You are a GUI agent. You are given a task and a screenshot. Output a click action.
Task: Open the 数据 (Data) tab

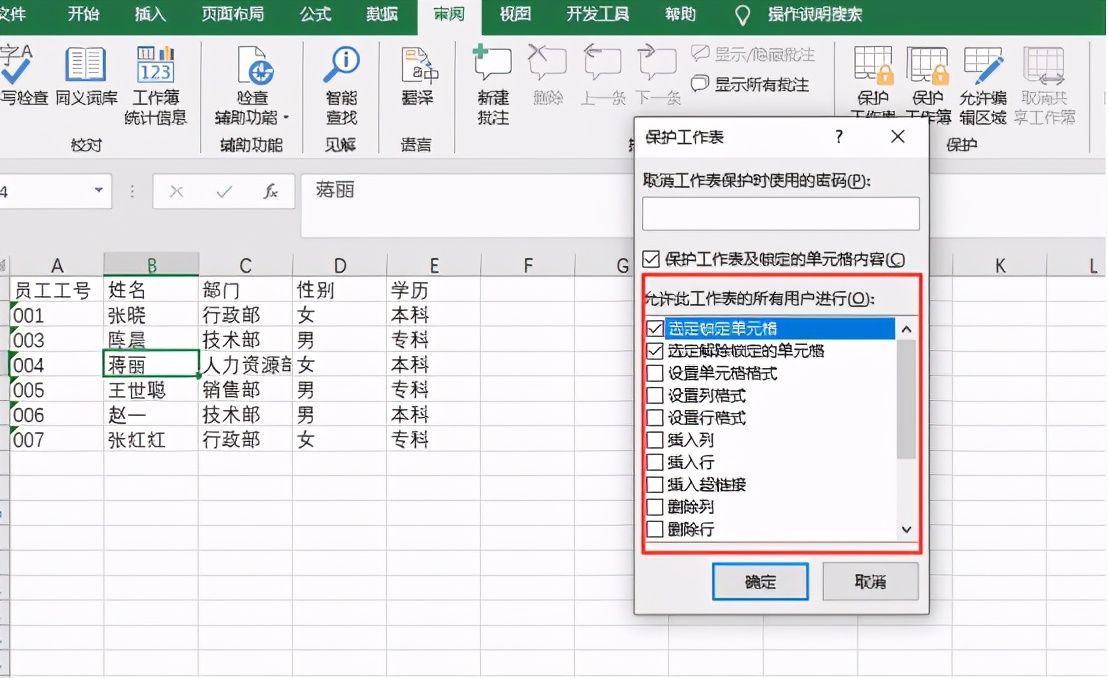pyautogui.click(x=382, y=14)
